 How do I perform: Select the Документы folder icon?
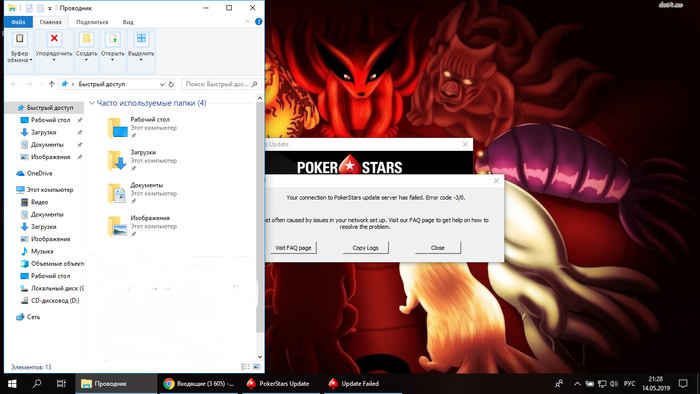117,194
